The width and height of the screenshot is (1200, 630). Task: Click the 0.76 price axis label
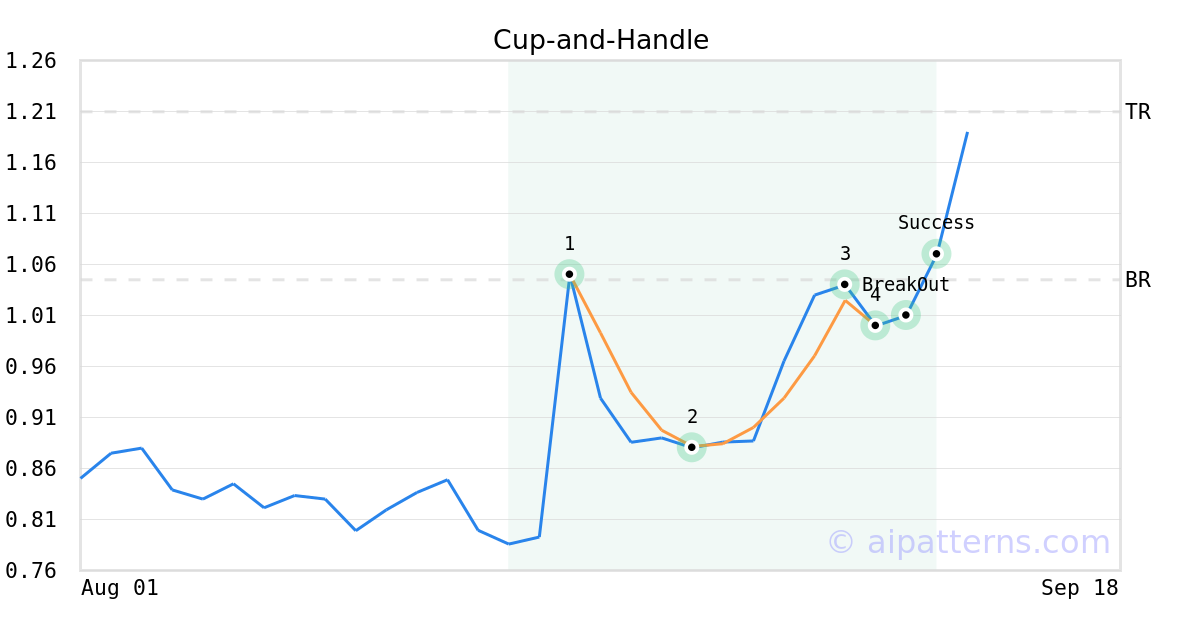pos(31,571)
